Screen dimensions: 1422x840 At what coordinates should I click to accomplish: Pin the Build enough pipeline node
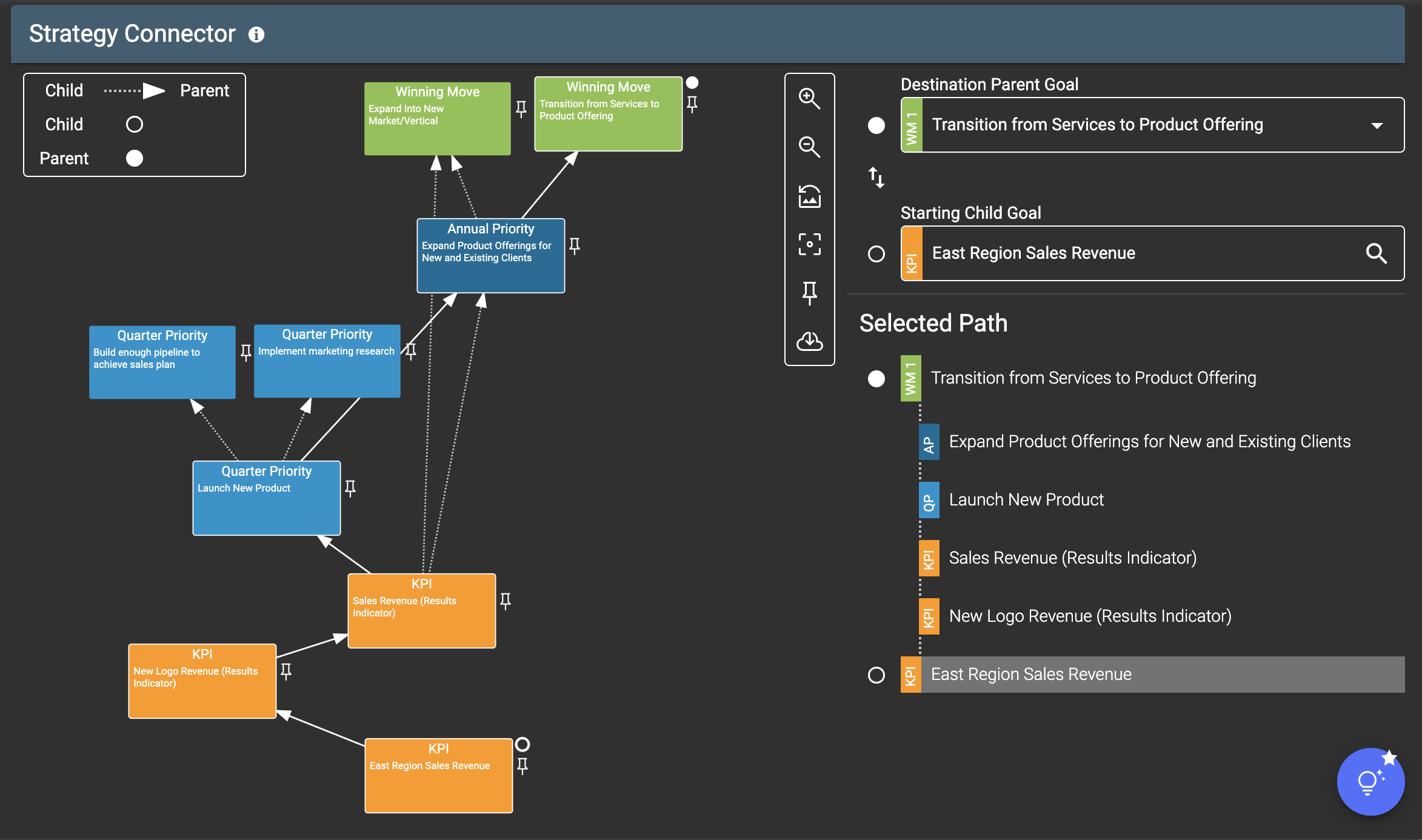click(246, 353)
